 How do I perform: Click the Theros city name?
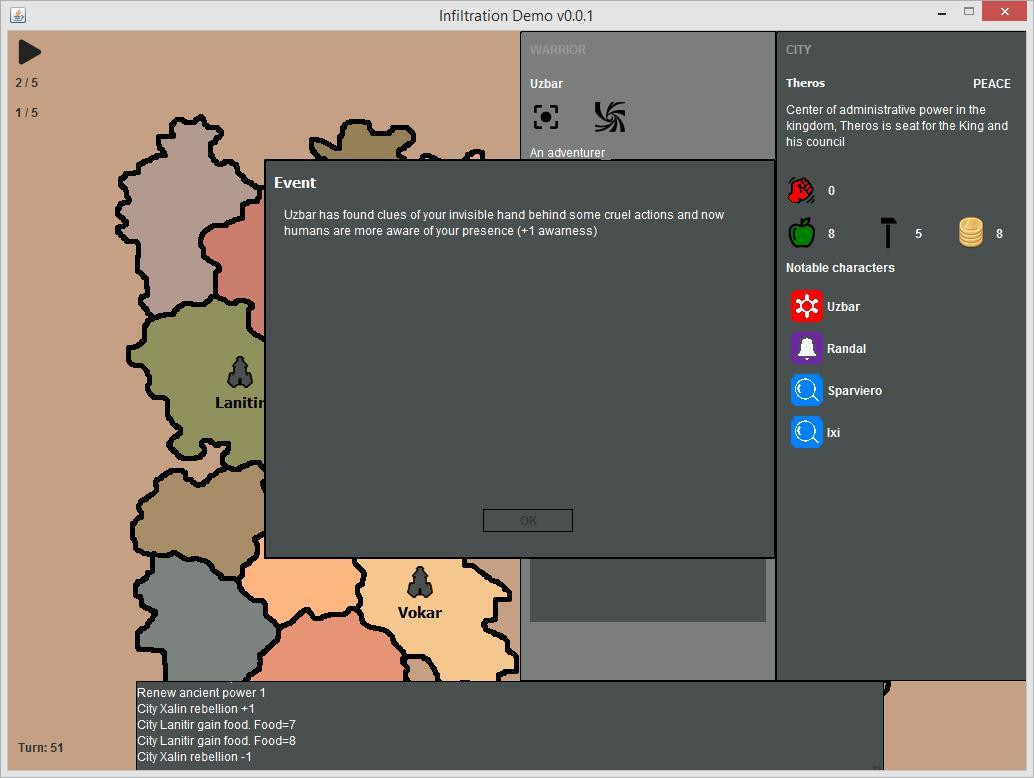(805, 83)
